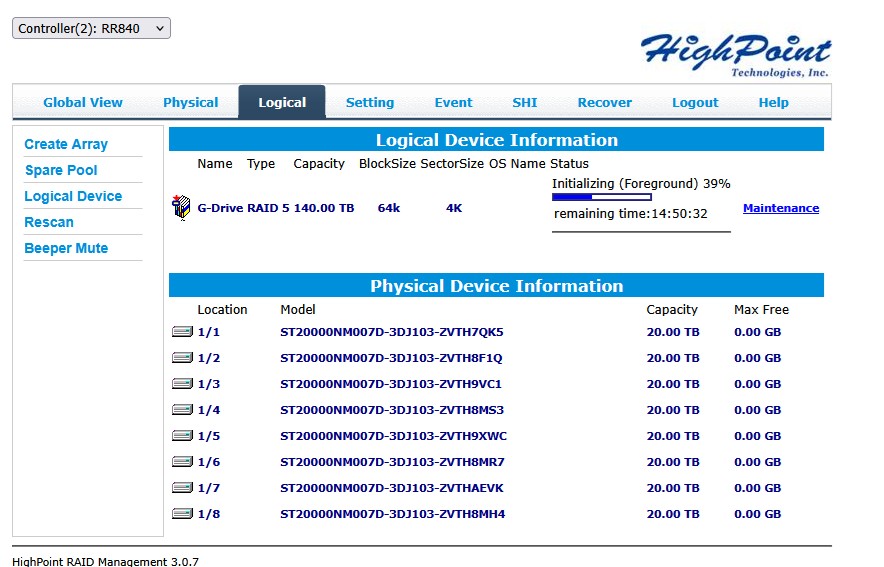Click the disk icon for location 1/4

(x=182, y=409)
